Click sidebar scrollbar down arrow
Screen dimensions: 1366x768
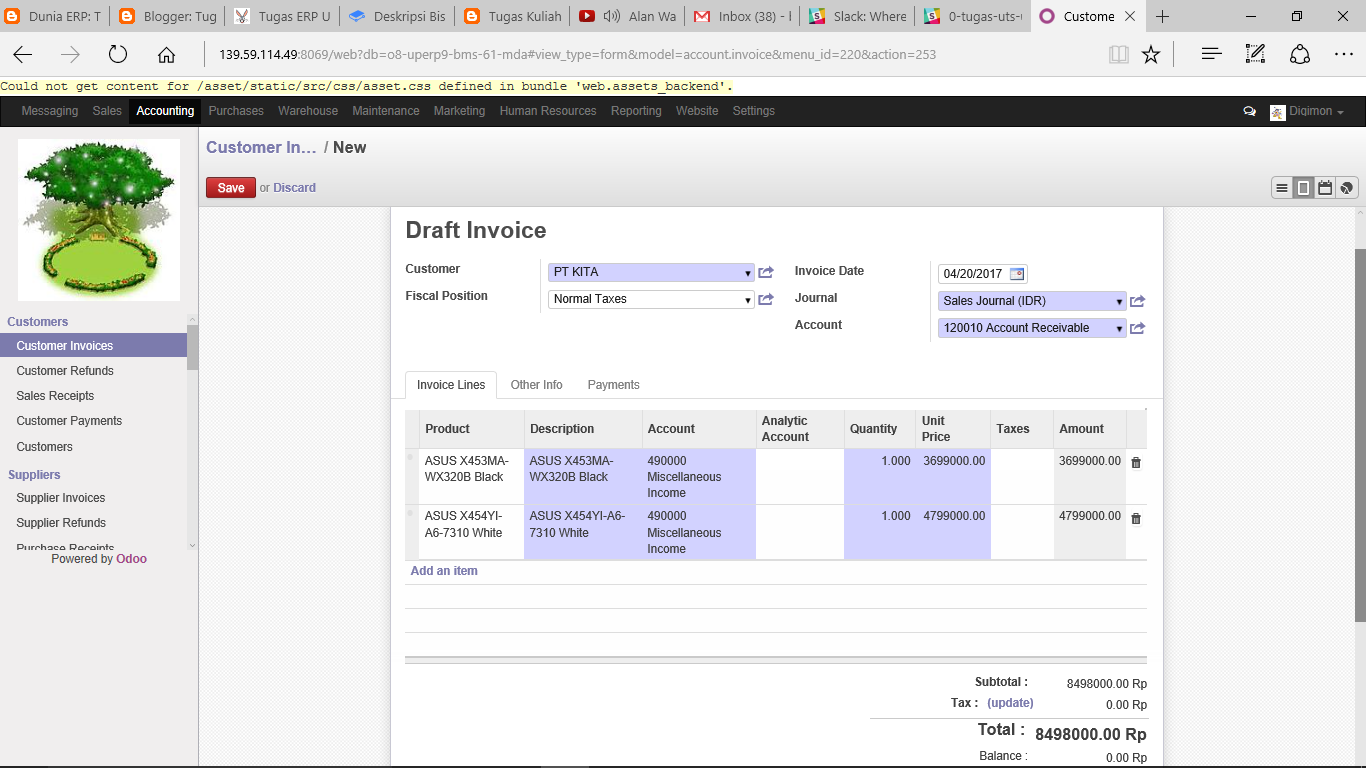[192, 545]
